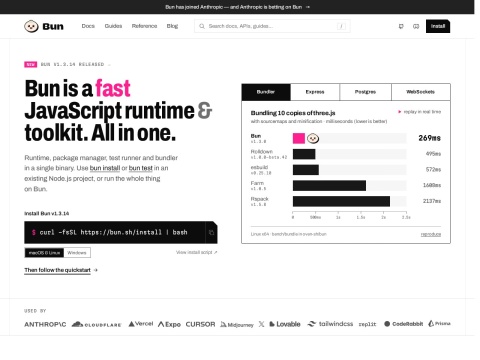The height and width of the screenshot is (360, 480).
Task: Click the Farm benchmark bar
Action: tap(329, 186)
